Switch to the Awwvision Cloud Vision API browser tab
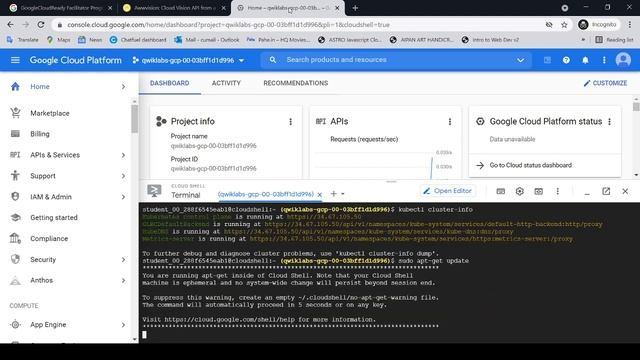 175,8
